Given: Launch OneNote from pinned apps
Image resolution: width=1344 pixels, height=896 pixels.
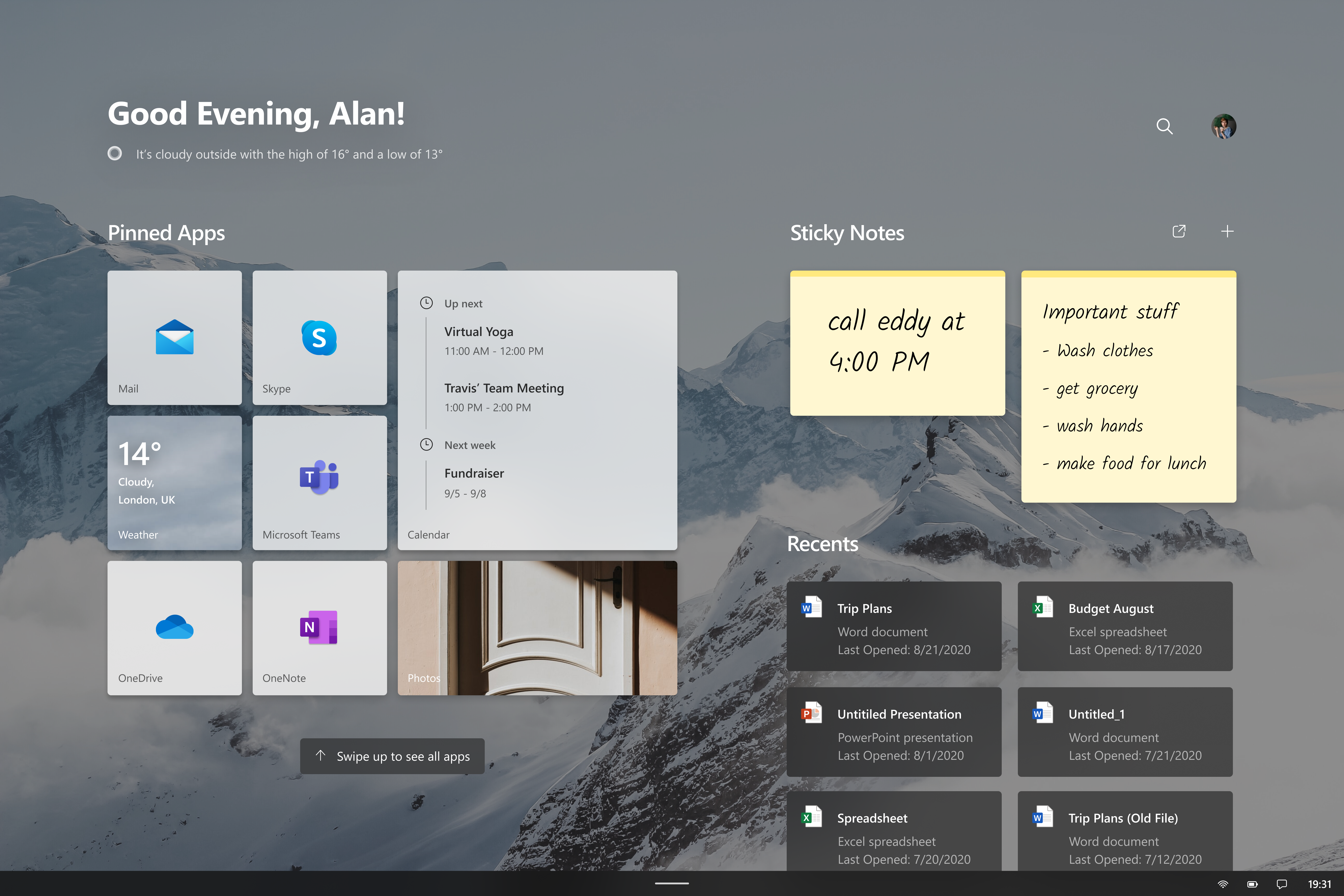Looking at the screenshot, I should tap(319, 628).
